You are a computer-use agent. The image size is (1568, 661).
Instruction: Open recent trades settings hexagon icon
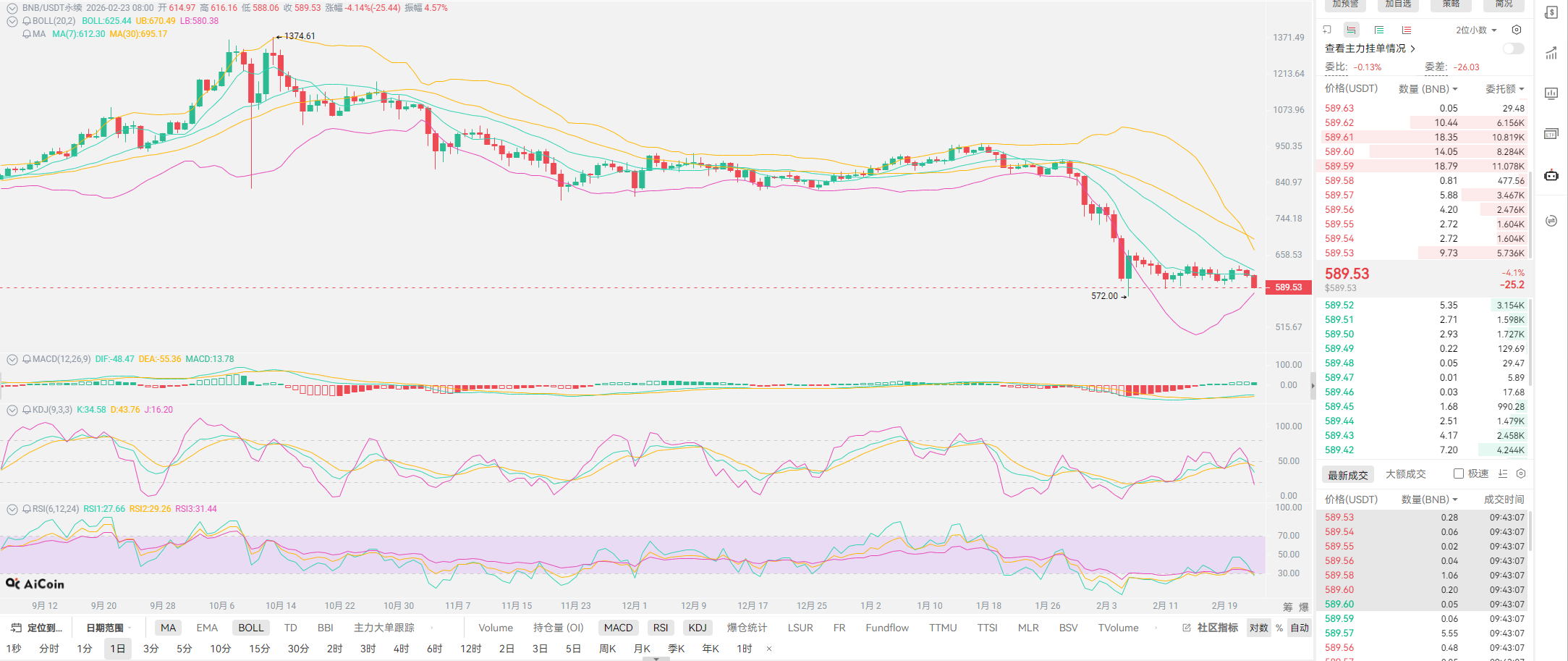1521,473
